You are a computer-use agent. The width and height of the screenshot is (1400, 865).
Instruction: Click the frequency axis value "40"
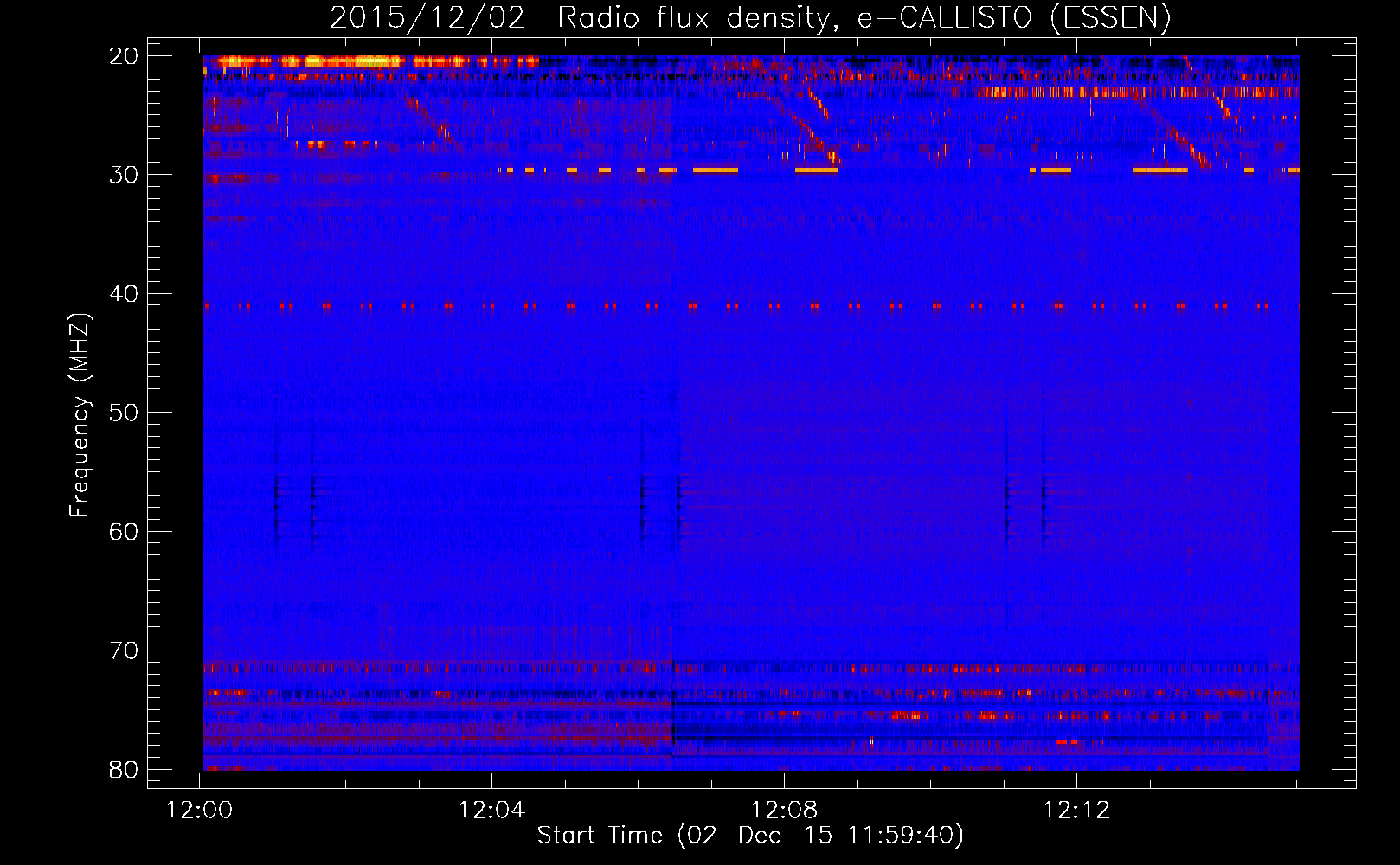point(124,294)
